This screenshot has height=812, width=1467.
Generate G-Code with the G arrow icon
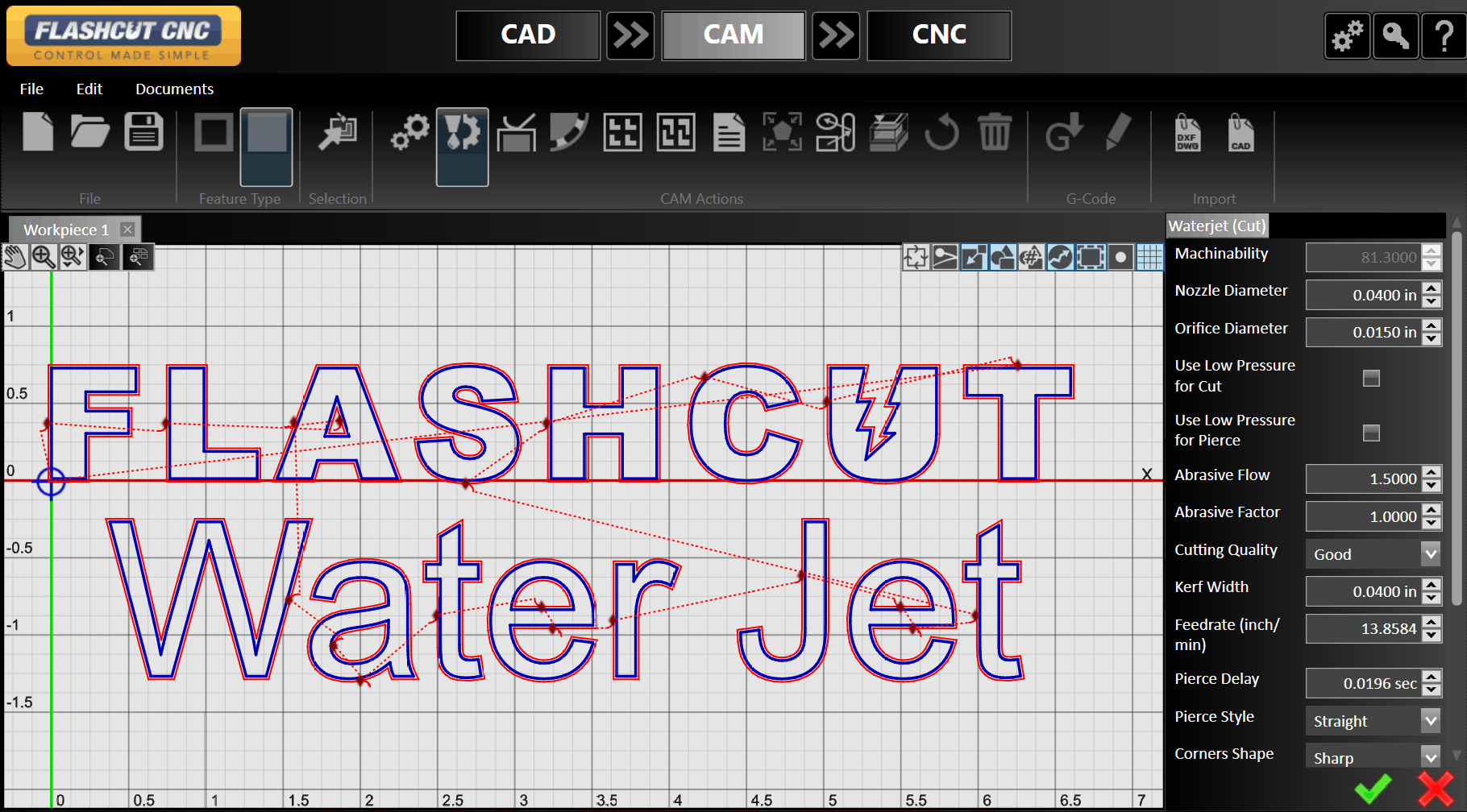coord(1064,132)
